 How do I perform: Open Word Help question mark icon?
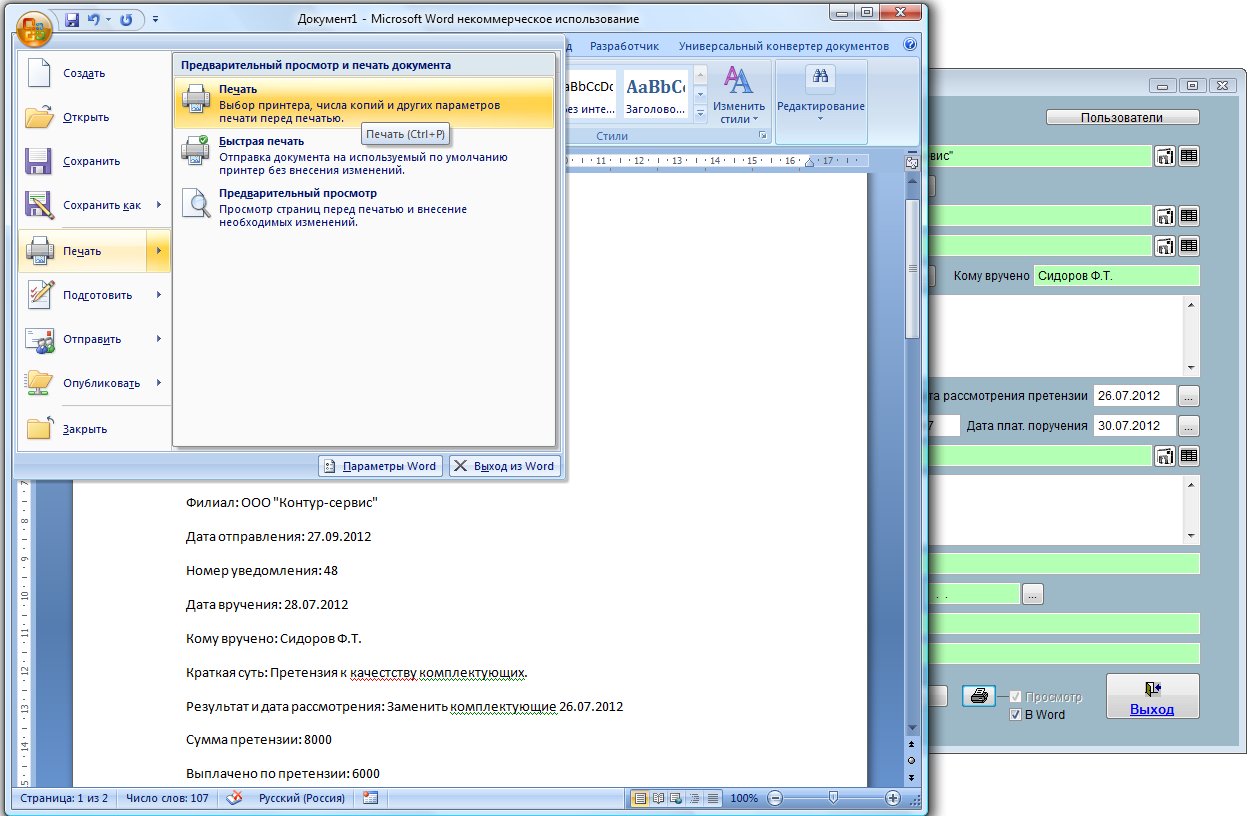click(910, 46)
